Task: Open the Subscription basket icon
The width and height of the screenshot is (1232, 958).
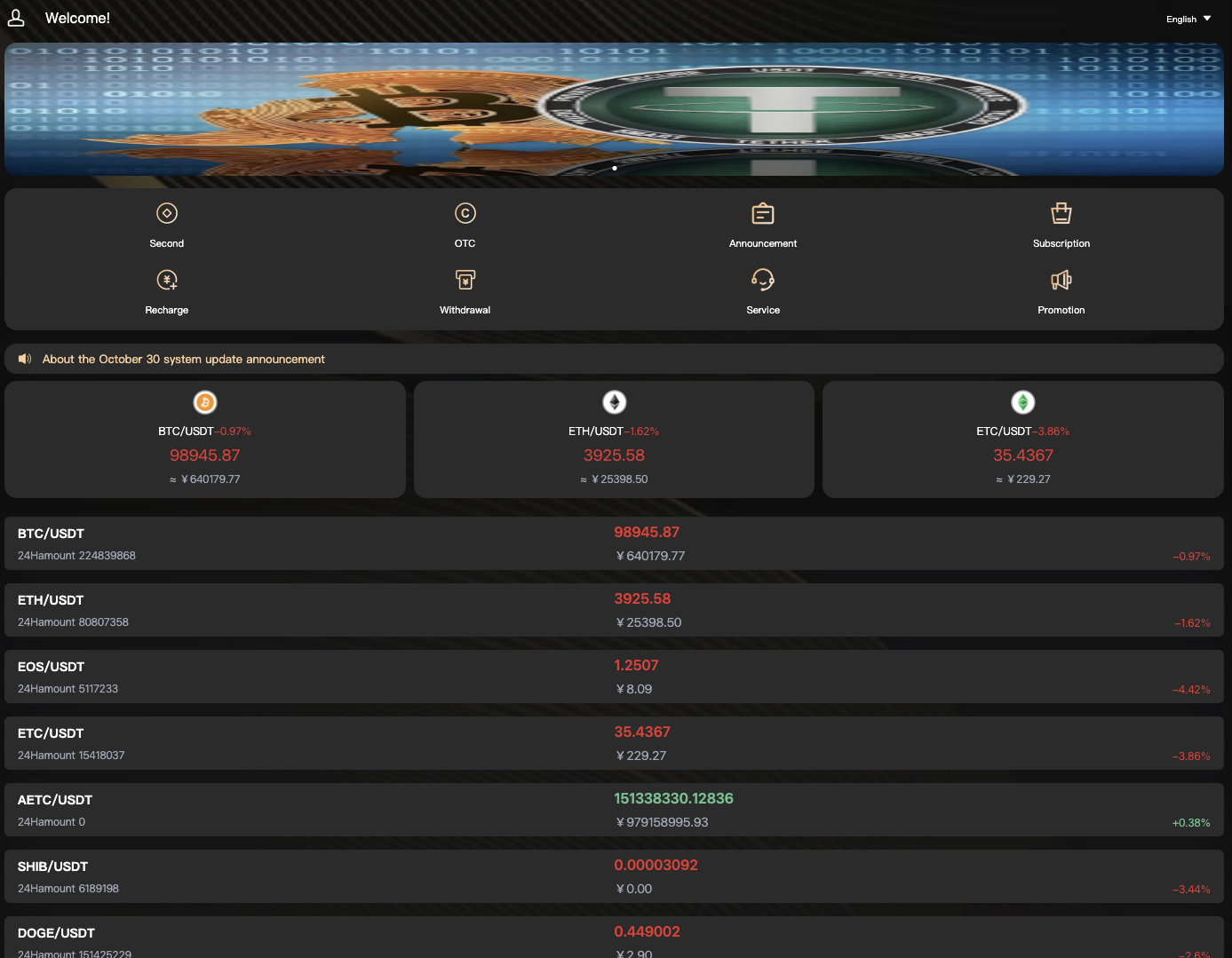Action: click(1061, 213)
